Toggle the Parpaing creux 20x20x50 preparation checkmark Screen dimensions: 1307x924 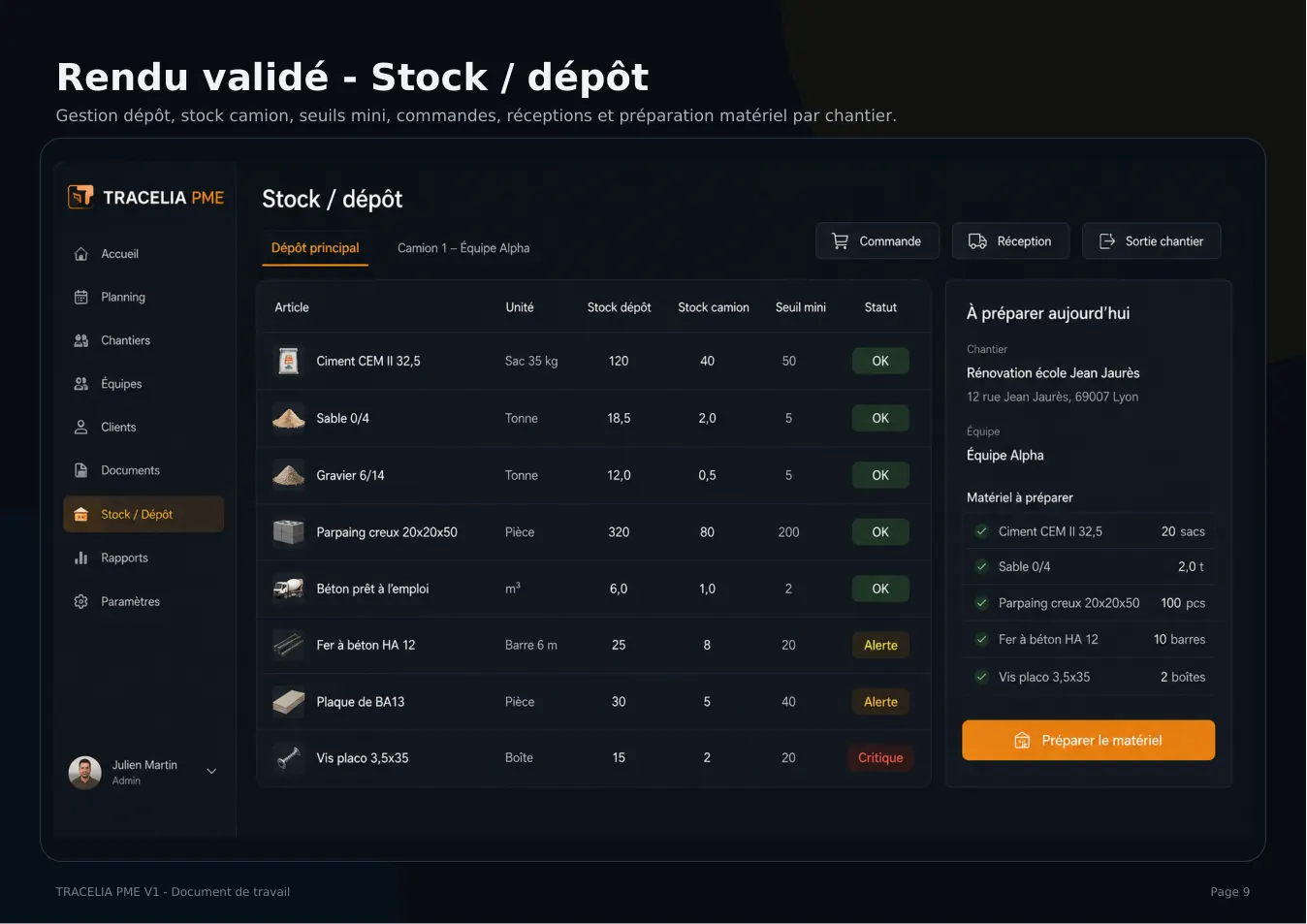point(981,603)
